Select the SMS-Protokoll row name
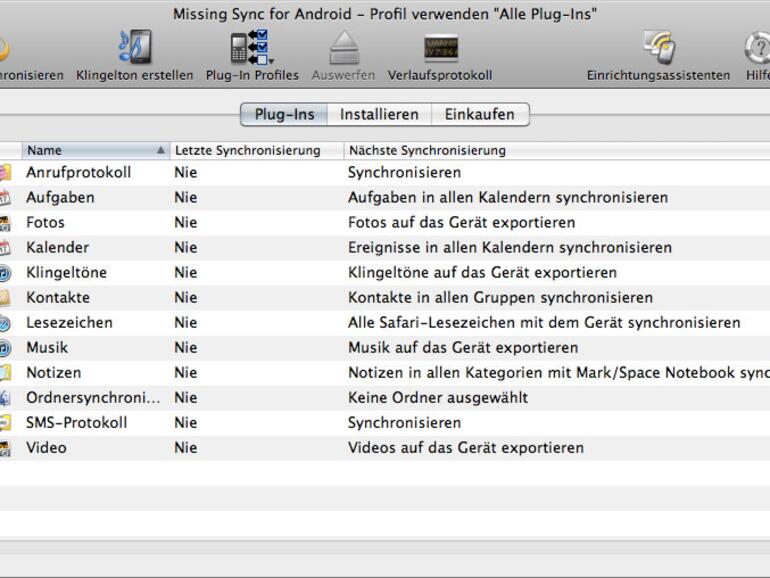This screenshot has height=578, width=770. [77, 423]
